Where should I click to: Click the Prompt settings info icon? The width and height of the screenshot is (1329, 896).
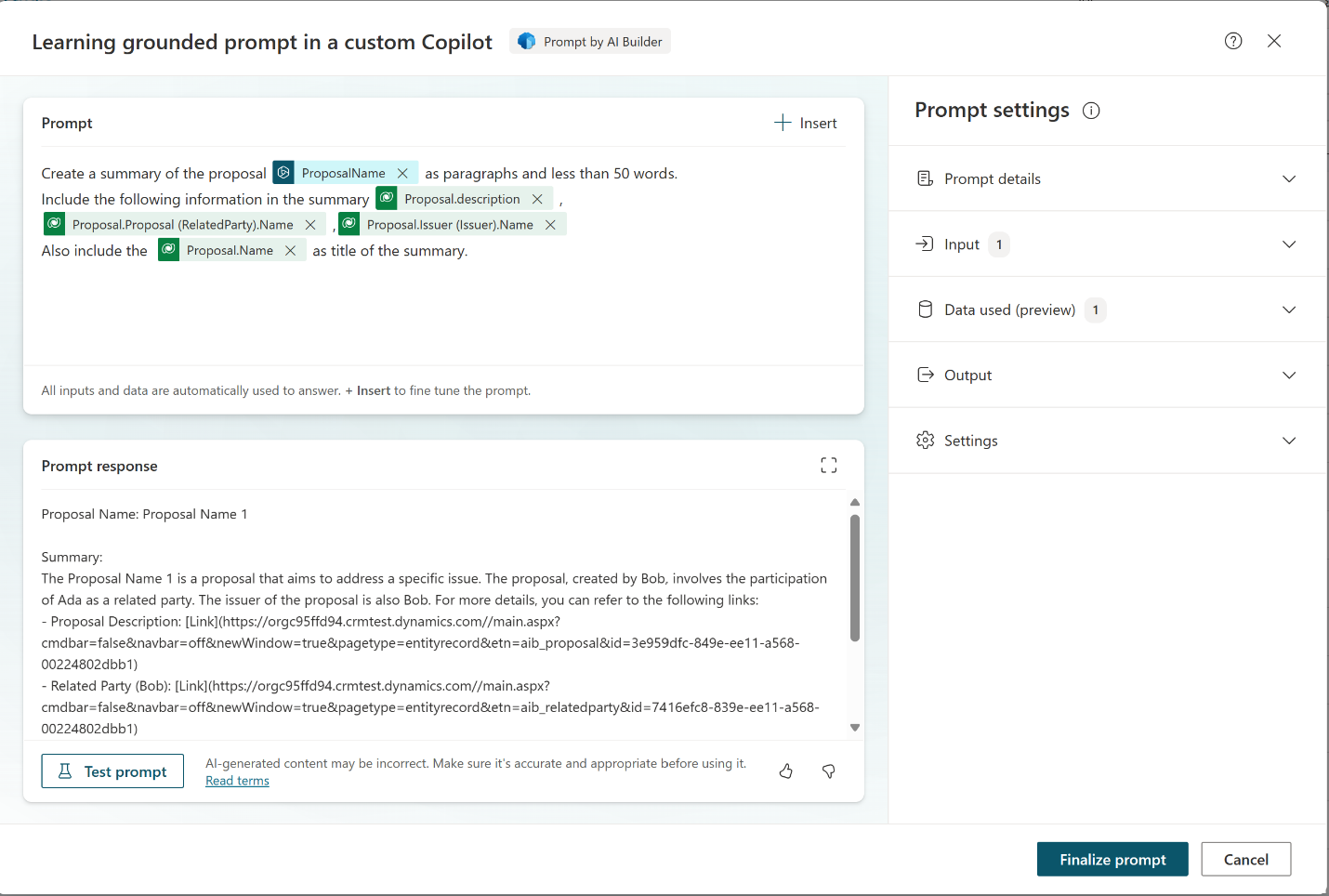point(1091,110)
